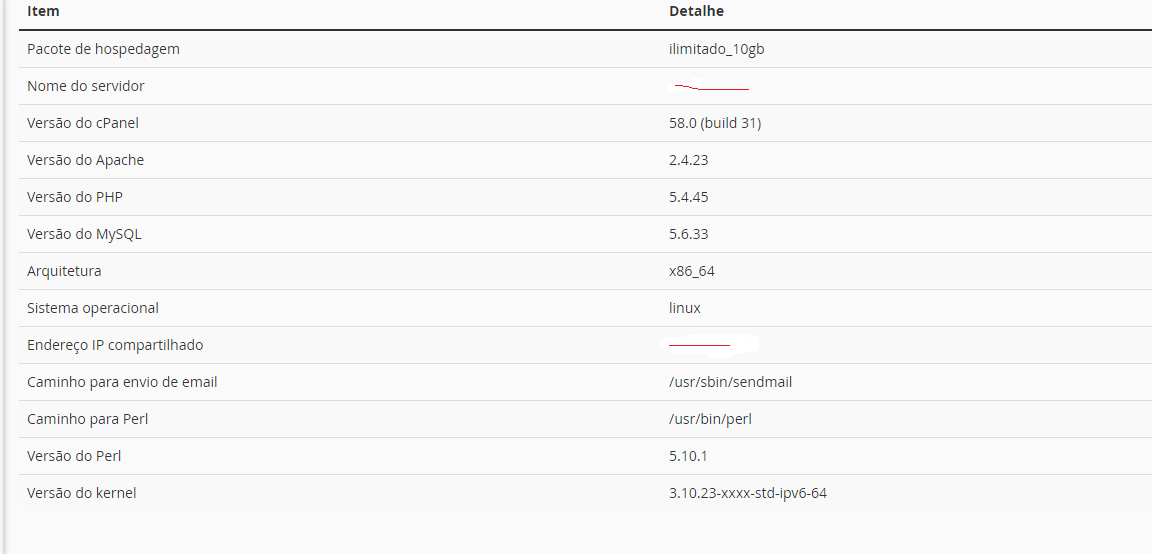Image resolution: width=1152 pixels, height=554 pixels.
Task: Click the Item column header
Action: [x=43, y=12]
